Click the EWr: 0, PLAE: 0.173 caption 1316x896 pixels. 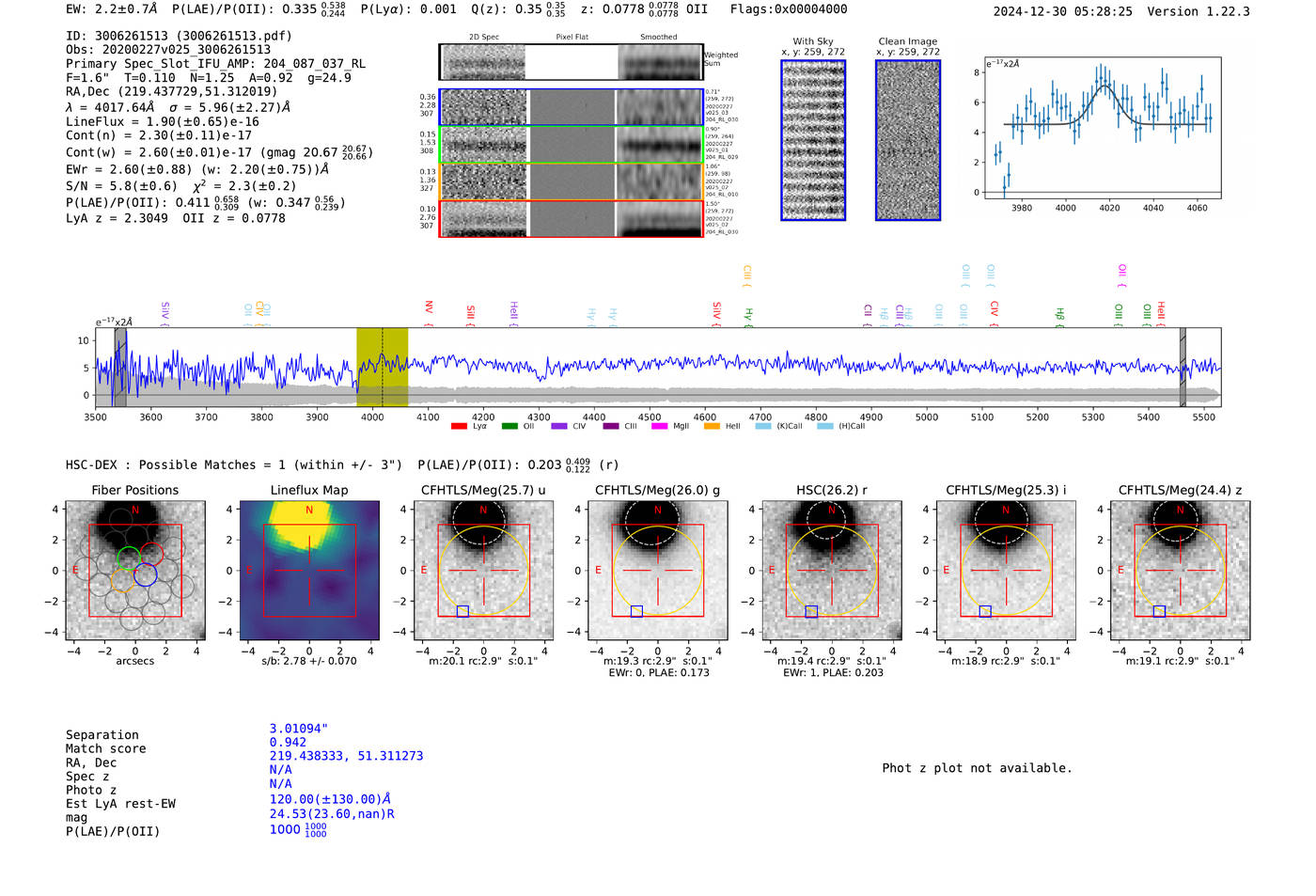[x=659, y=673]
